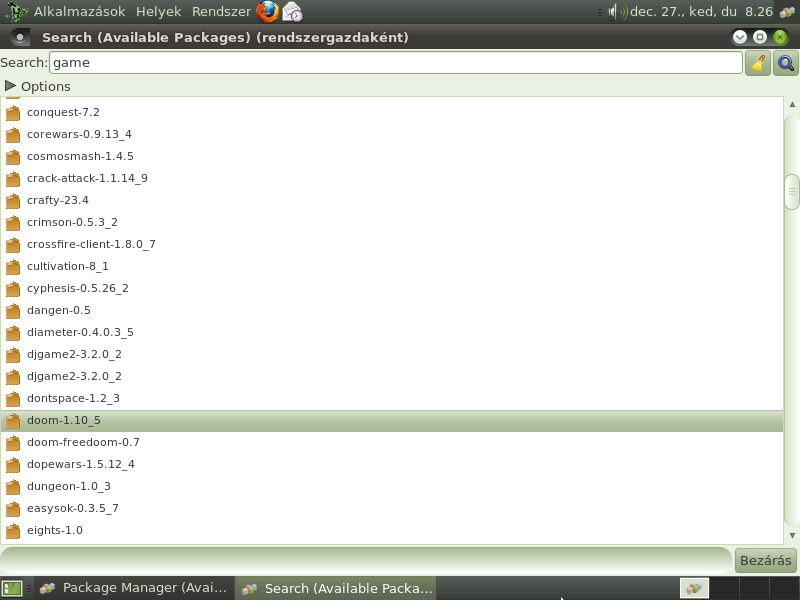This screenshot has width=800, height=600.
Task: Click package icon beside easysok-0.3.5_7
Action: pyautogui.click(x=13, y=508)
